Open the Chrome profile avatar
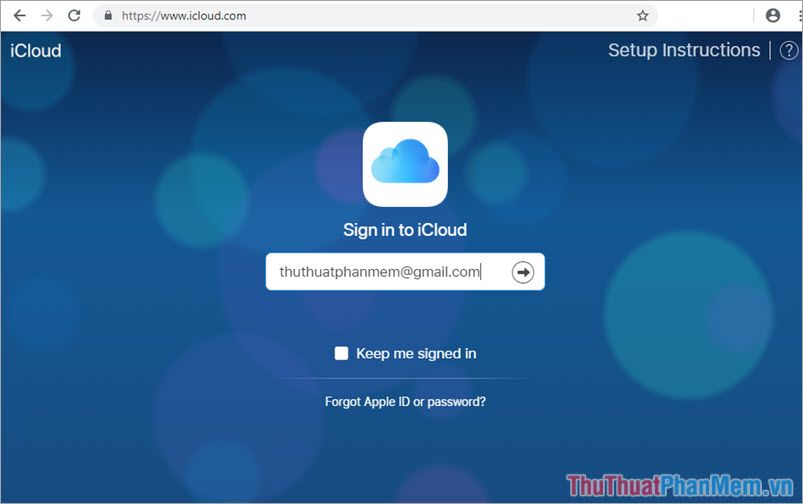The image size is (803, 504). coord(772,16)
